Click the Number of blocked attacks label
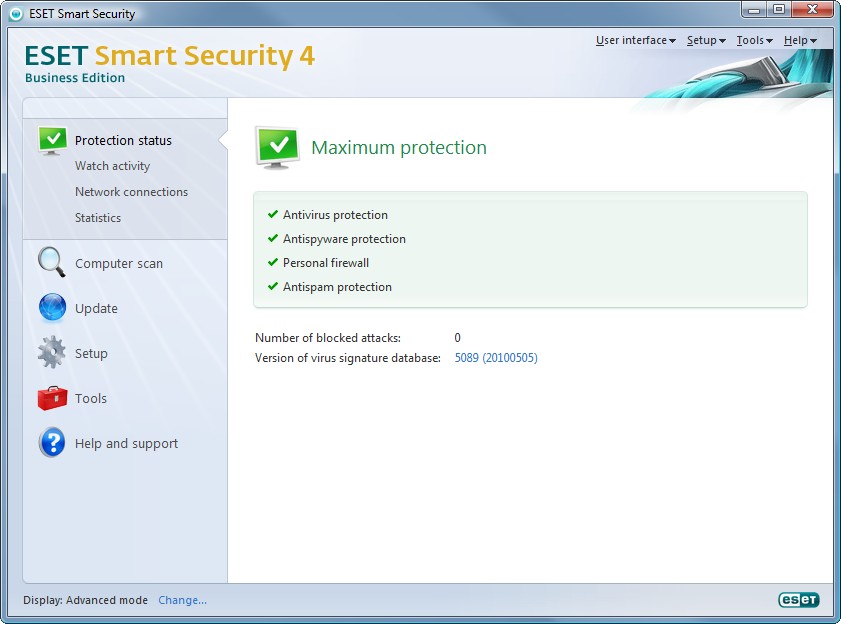841x624 pixels. [x=328, y=338]
